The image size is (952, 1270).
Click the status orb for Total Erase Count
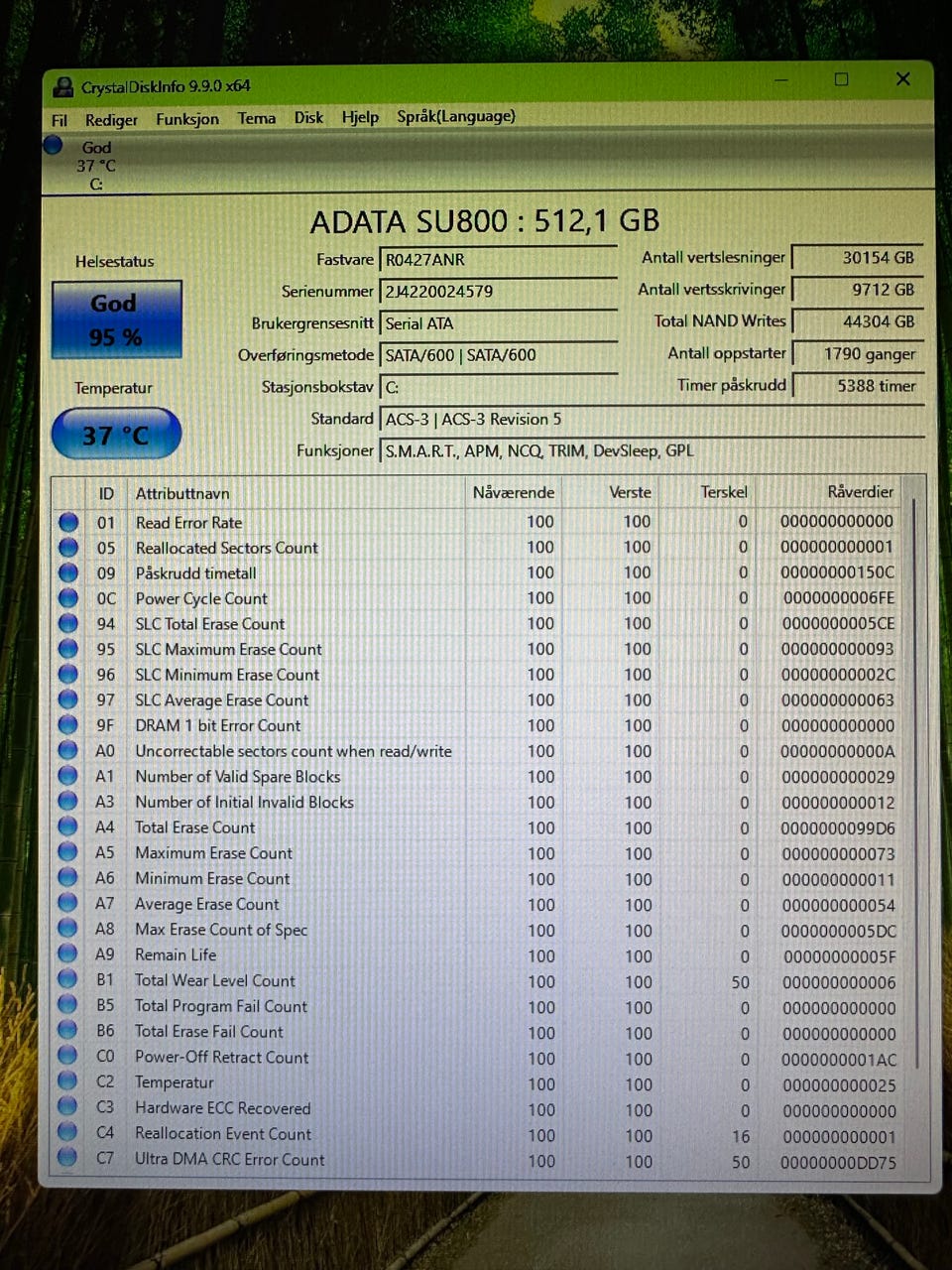[x=68, y=826]
